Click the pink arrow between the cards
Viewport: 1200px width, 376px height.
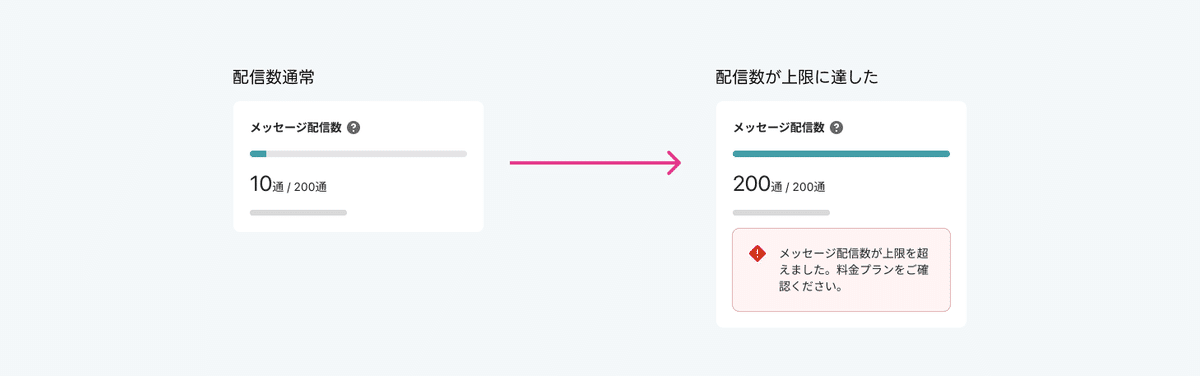pyautogui.click(x=596, y=162)
